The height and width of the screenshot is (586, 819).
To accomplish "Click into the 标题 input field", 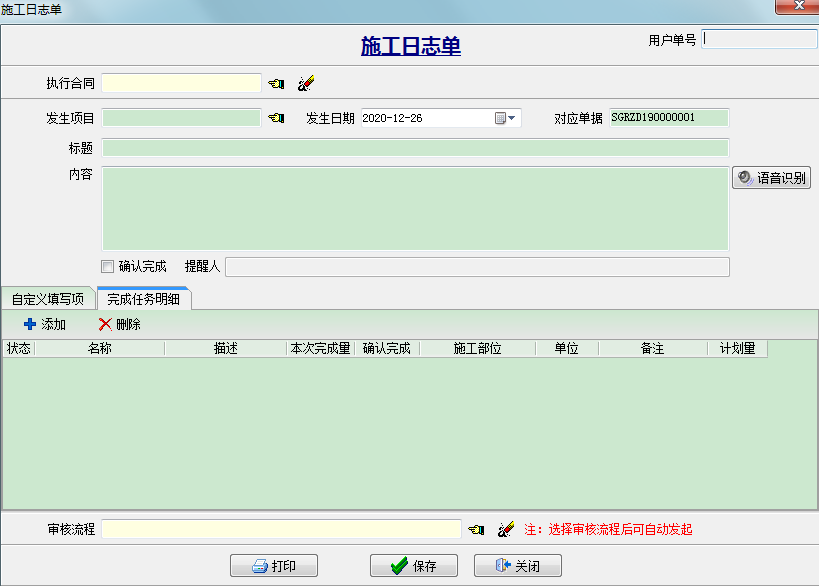I will 415,148.
